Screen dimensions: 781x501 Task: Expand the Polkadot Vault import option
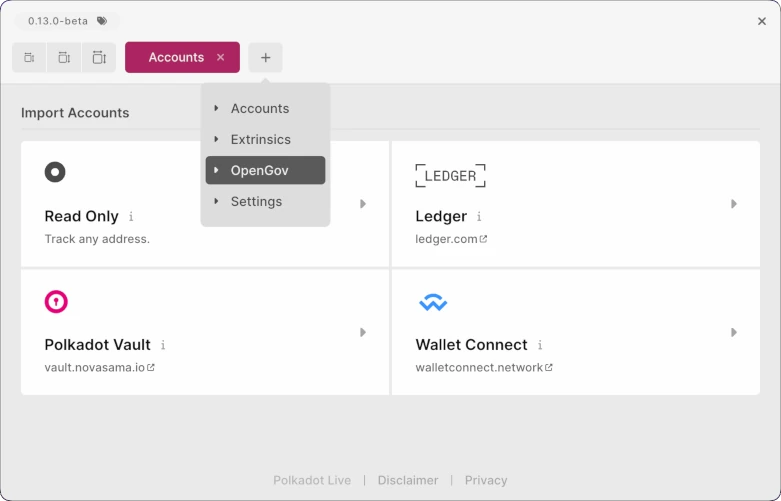tap(363, 332)
